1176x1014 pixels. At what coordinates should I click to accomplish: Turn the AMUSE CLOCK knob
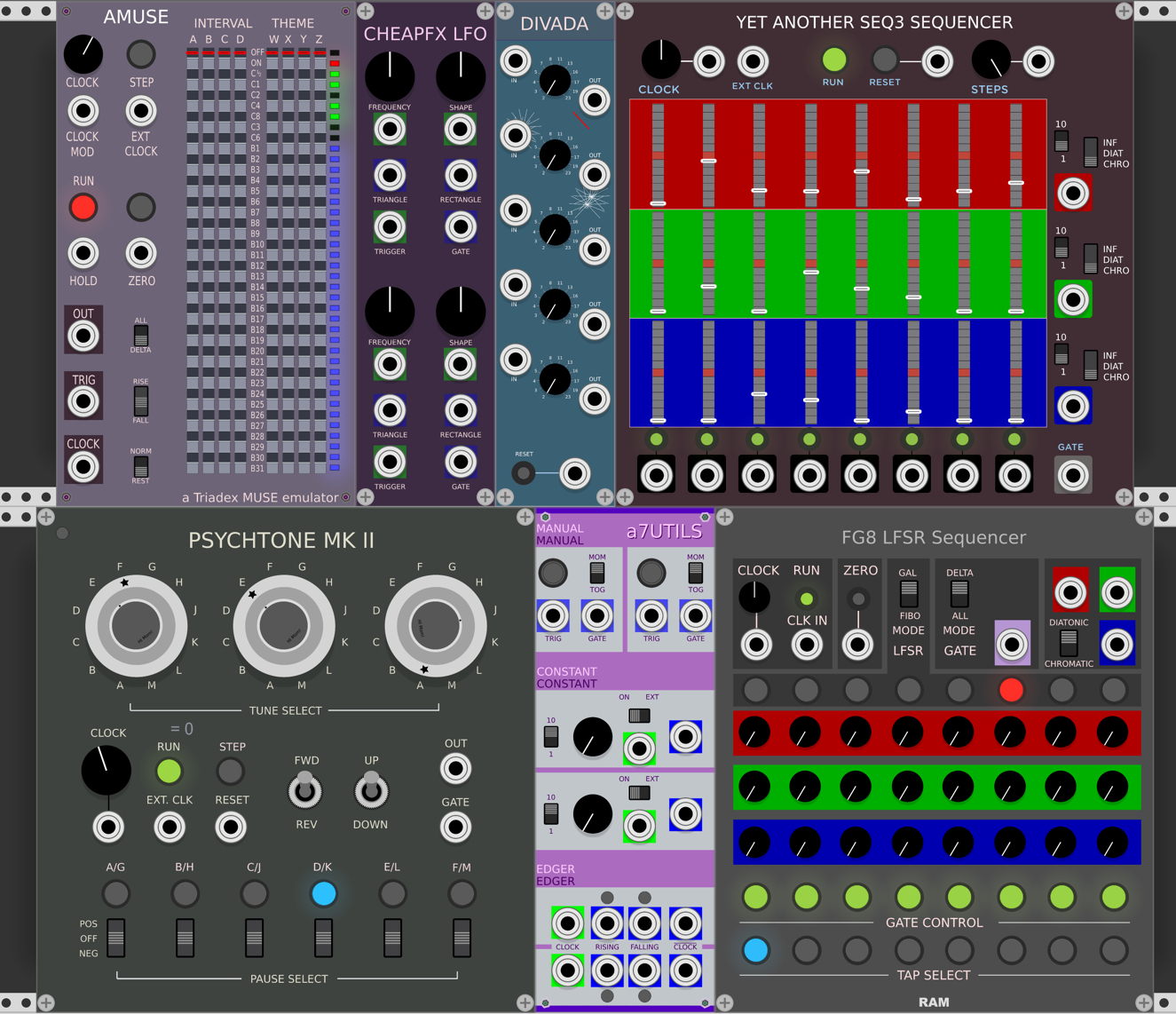pyautogui.click(x=83, y=55)
